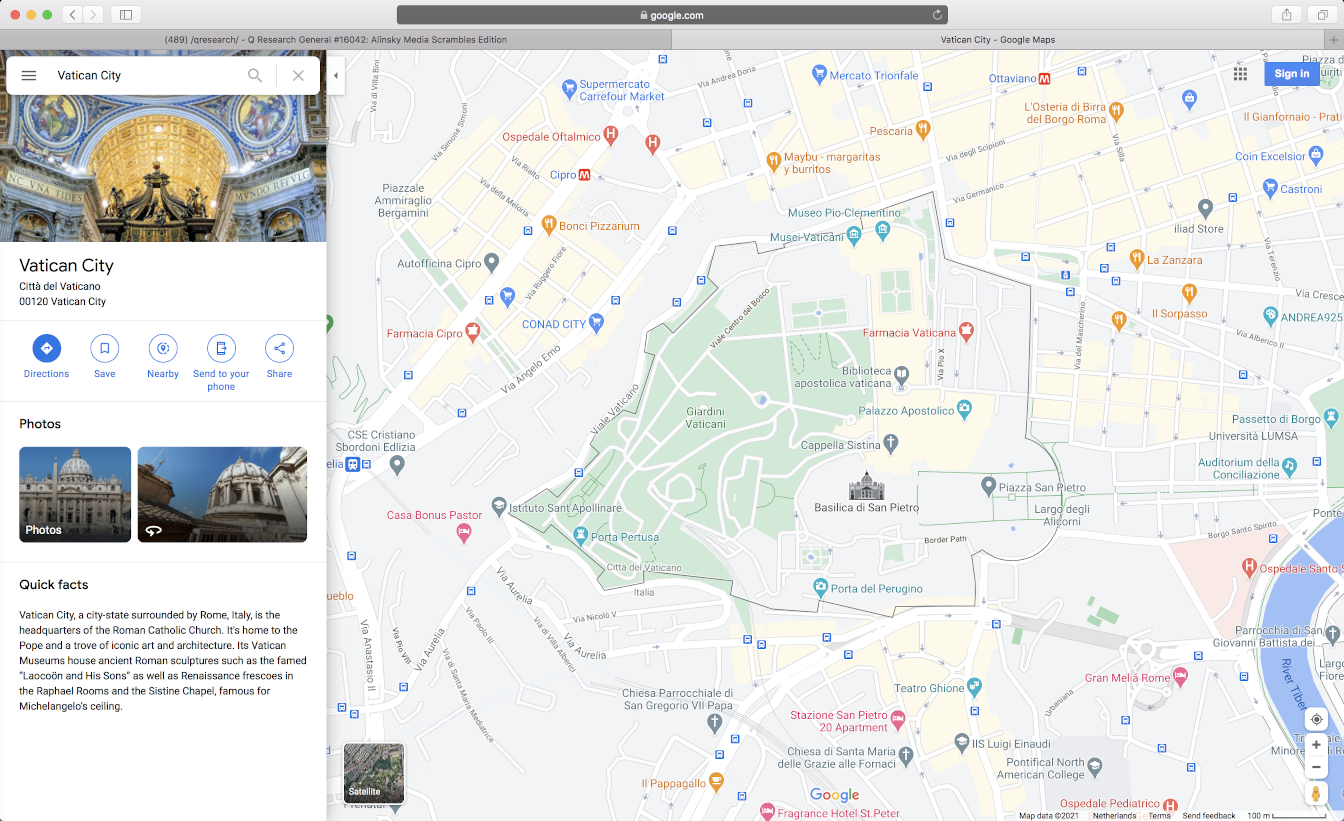Screen dimensions: 1344x821
Task: Open the Photos thumbnail of St. Peter's
Action: (75, 494)
